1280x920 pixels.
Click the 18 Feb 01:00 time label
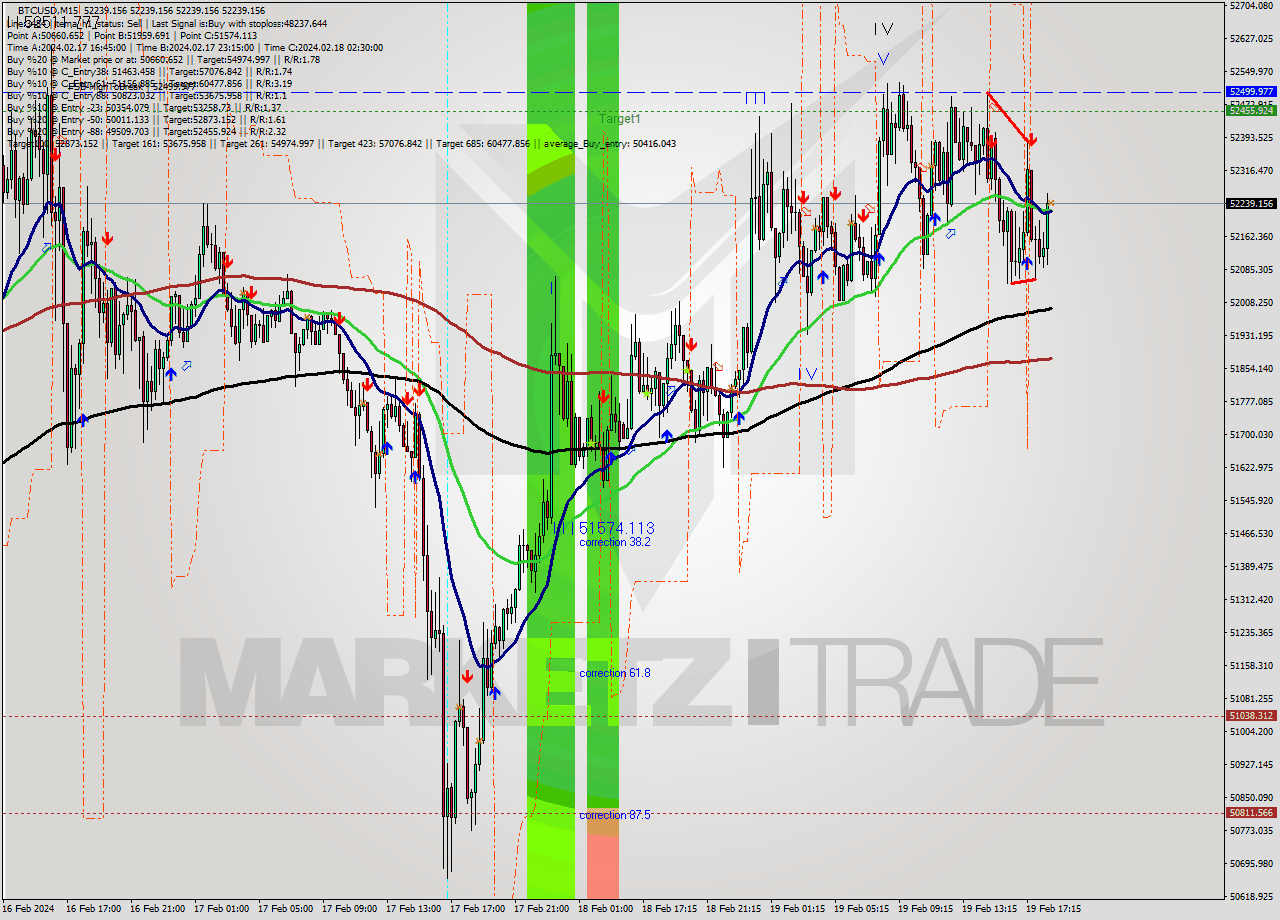(x=604, y=909)
